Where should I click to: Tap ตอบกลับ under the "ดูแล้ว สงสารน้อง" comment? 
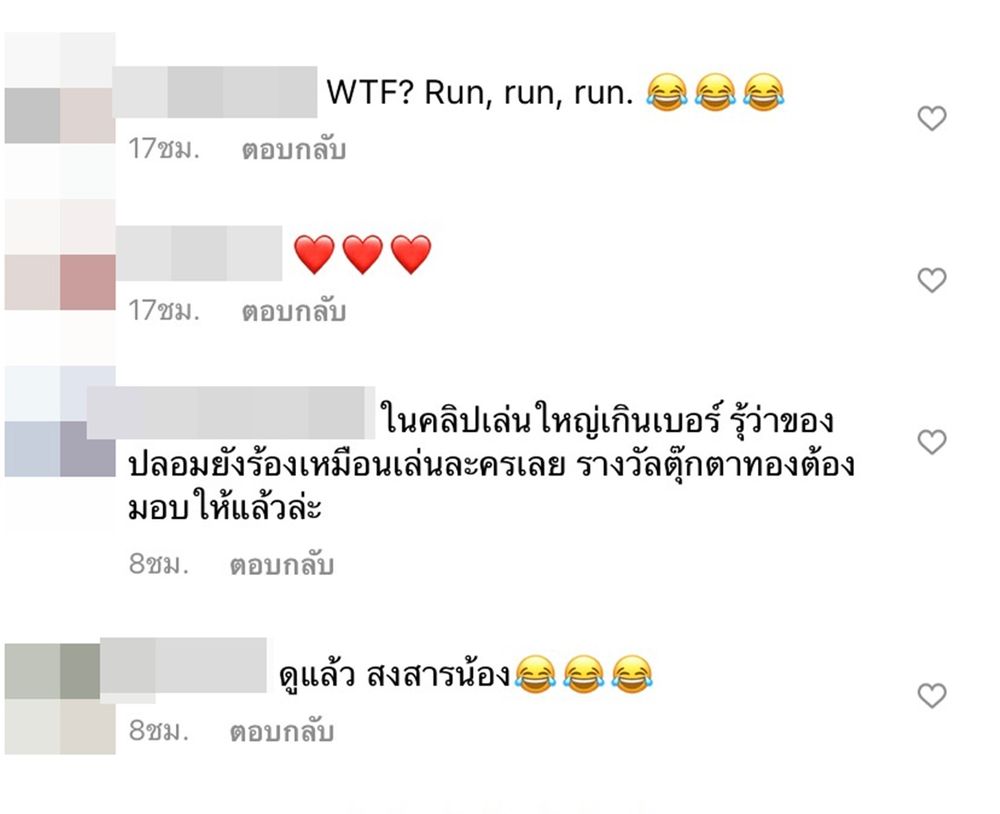[282, 731]
